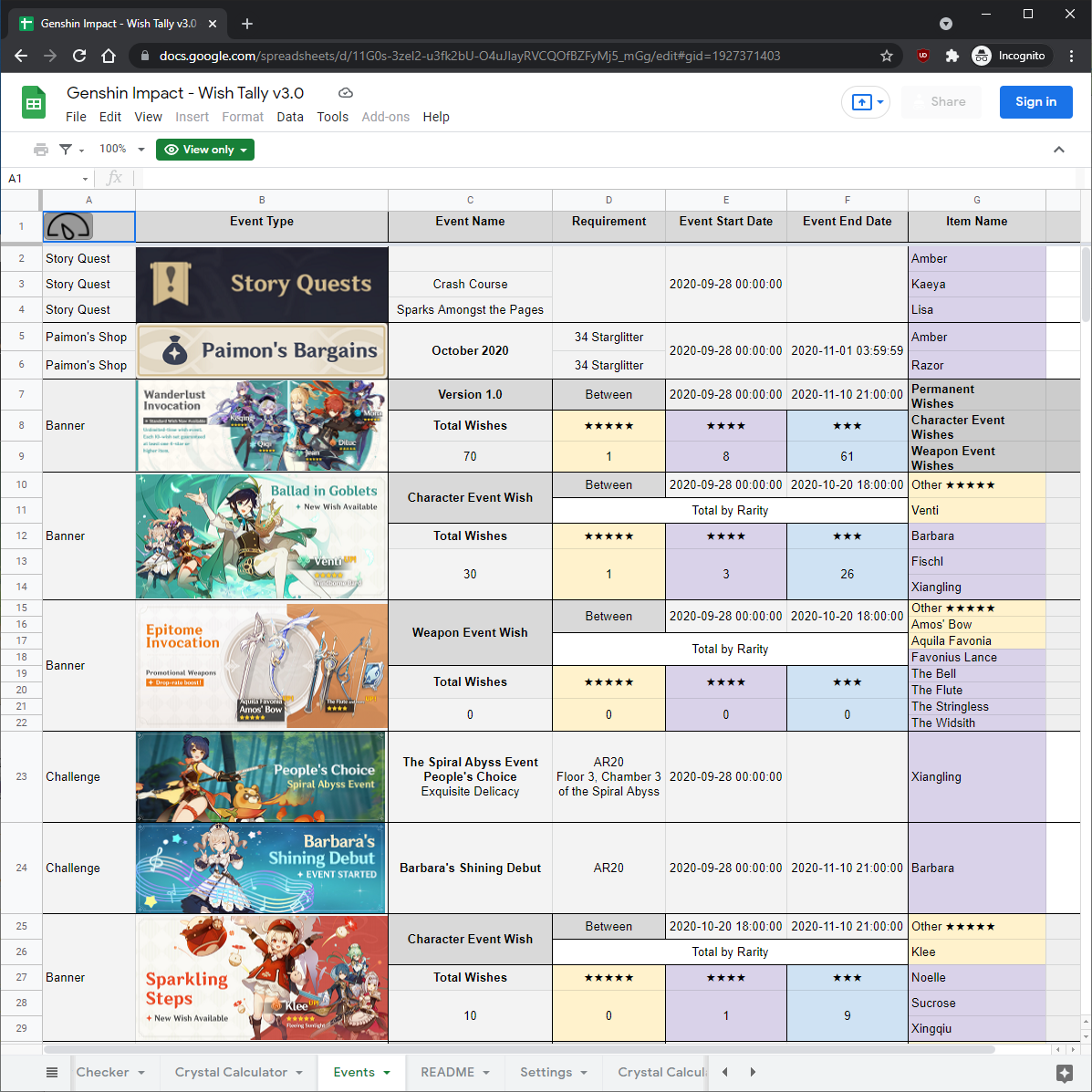The height and width of the screenshot is (1092, 1092).
Task: Click the horizontal scrollbar of the sheet
Action: click(518, 1049)
